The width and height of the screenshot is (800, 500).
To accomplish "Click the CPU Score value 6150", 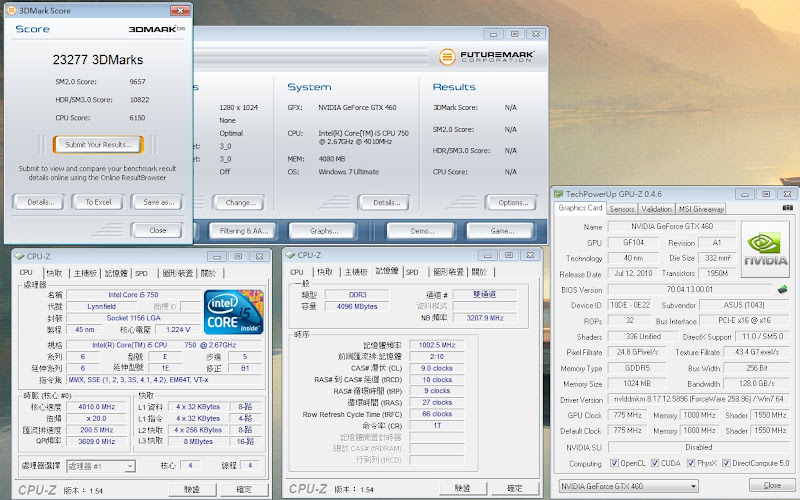I will [x=137, y=118].
